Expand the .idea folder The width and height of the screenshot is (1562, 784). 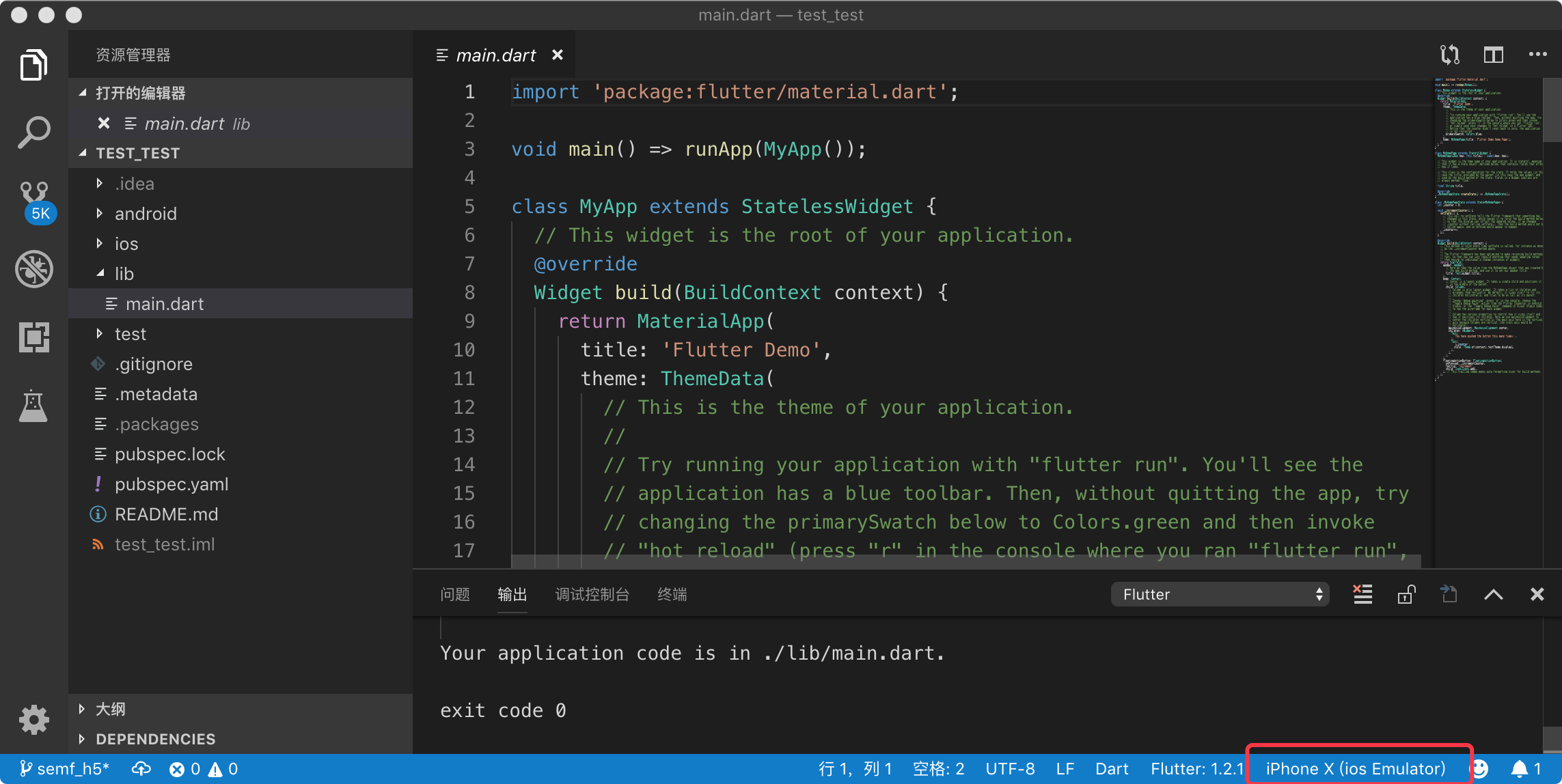point(241,184)
